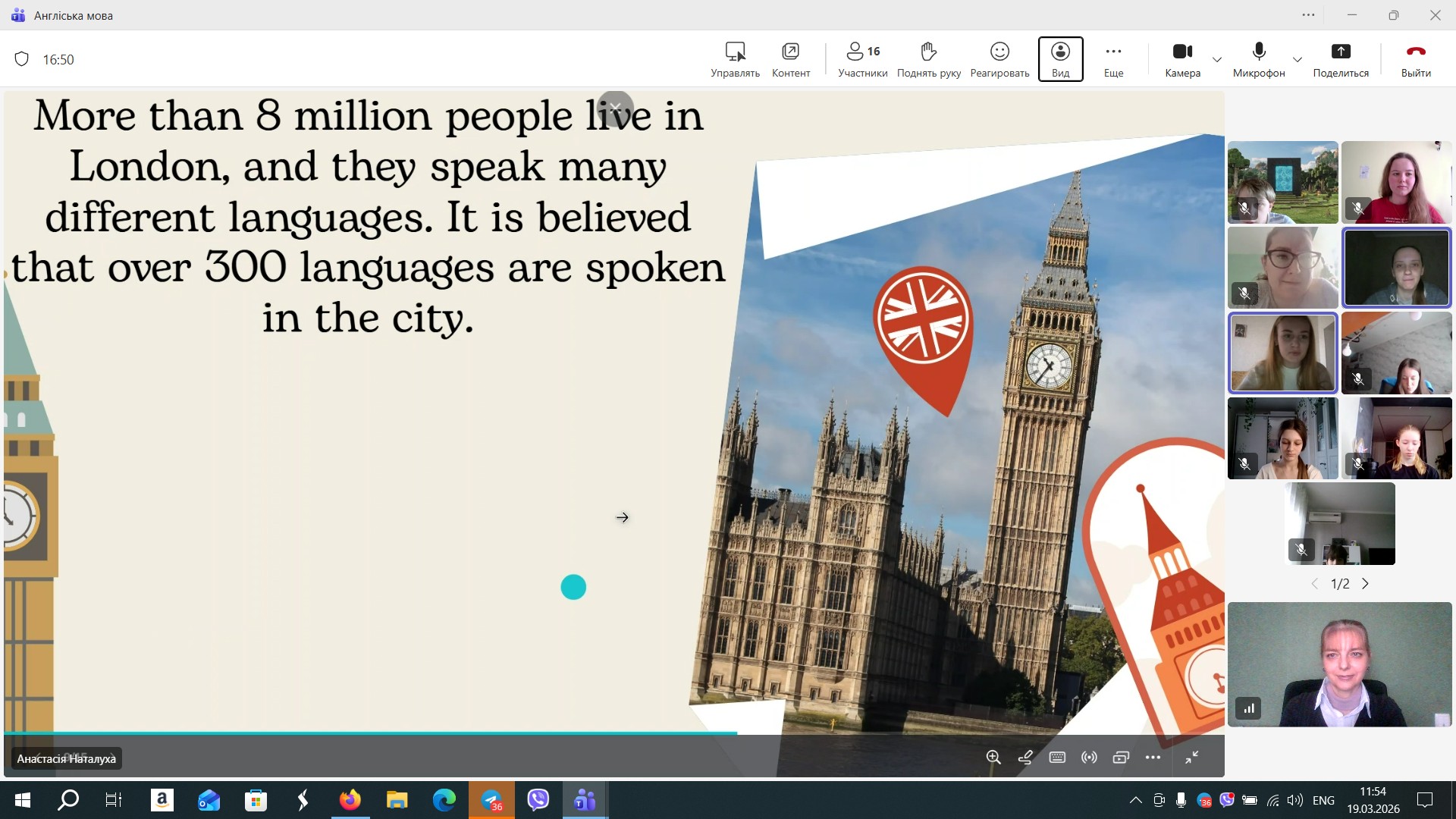Open the slide show view icon

coord(1121,757)
